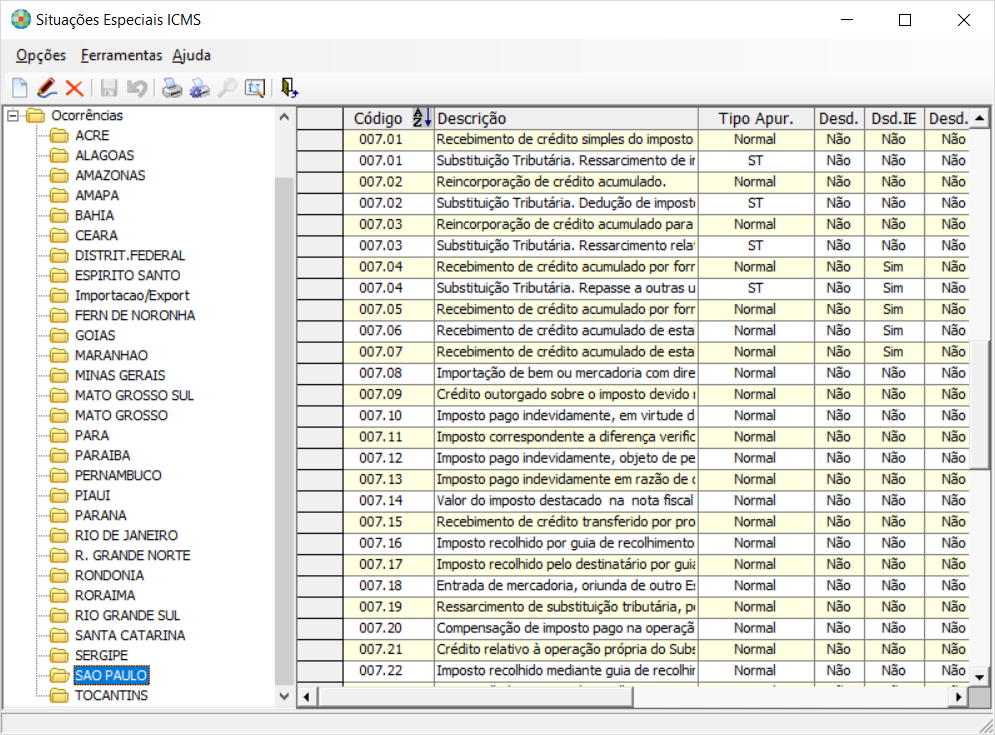The height and width of the screenshot is (735, 995).
Task: Click the horizontal scrollbar thumb
Action: click(475, 697)
